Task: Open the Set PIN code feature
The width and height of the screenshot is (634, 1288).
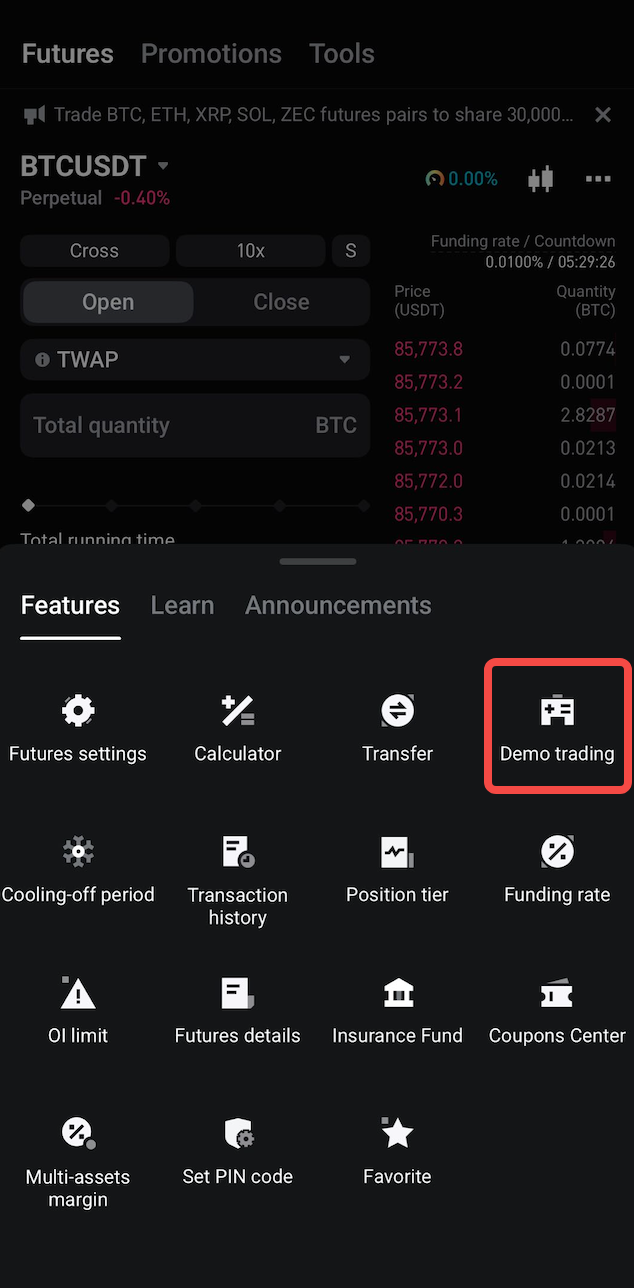Action: [x=237, y=1148]
